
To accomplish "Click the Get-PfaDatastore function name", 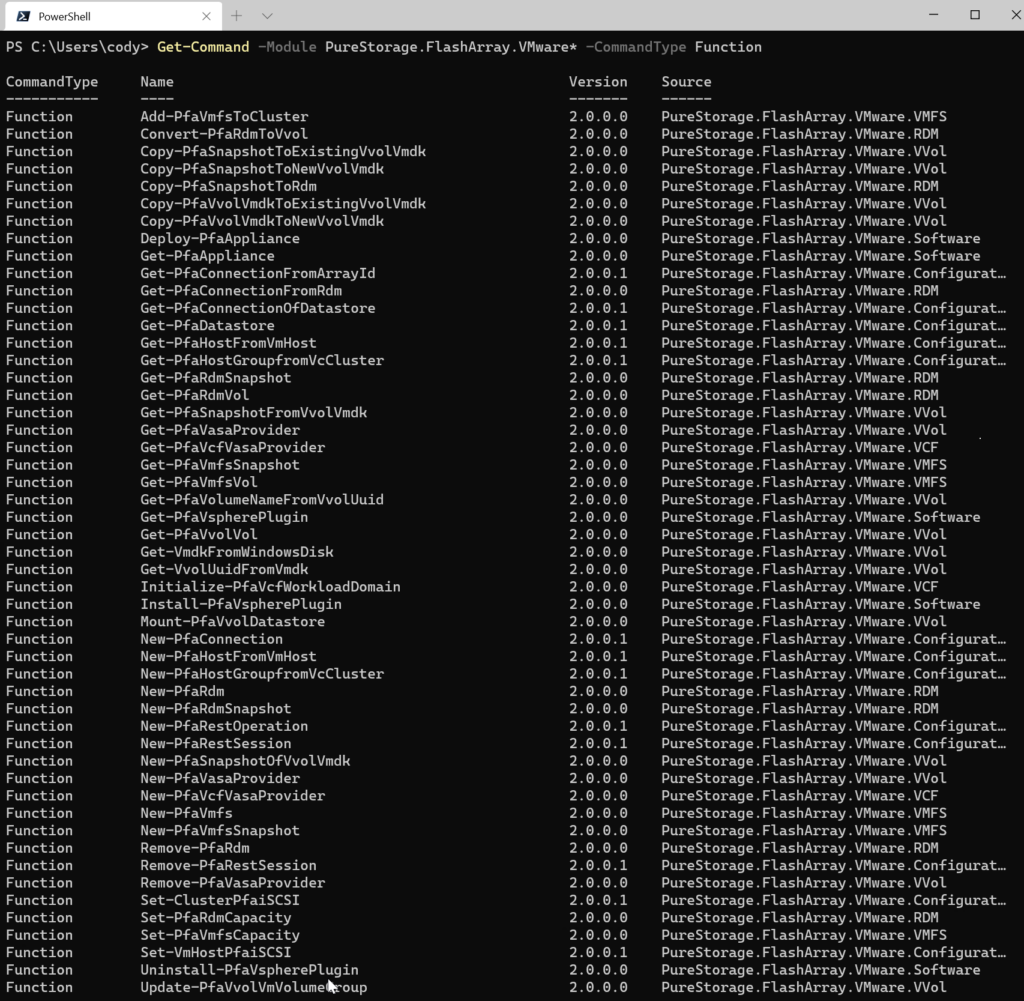I will (207, 325).
